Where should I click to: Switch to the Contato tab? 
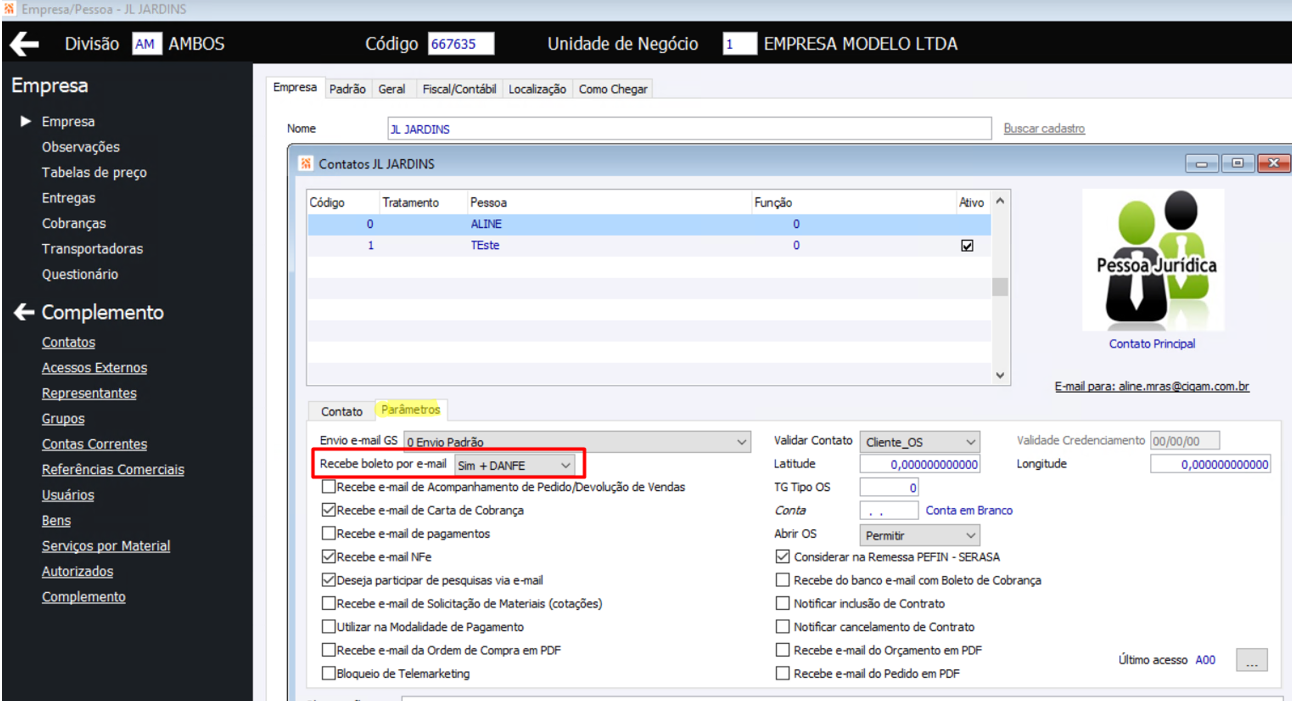click(x=342, y=412)
